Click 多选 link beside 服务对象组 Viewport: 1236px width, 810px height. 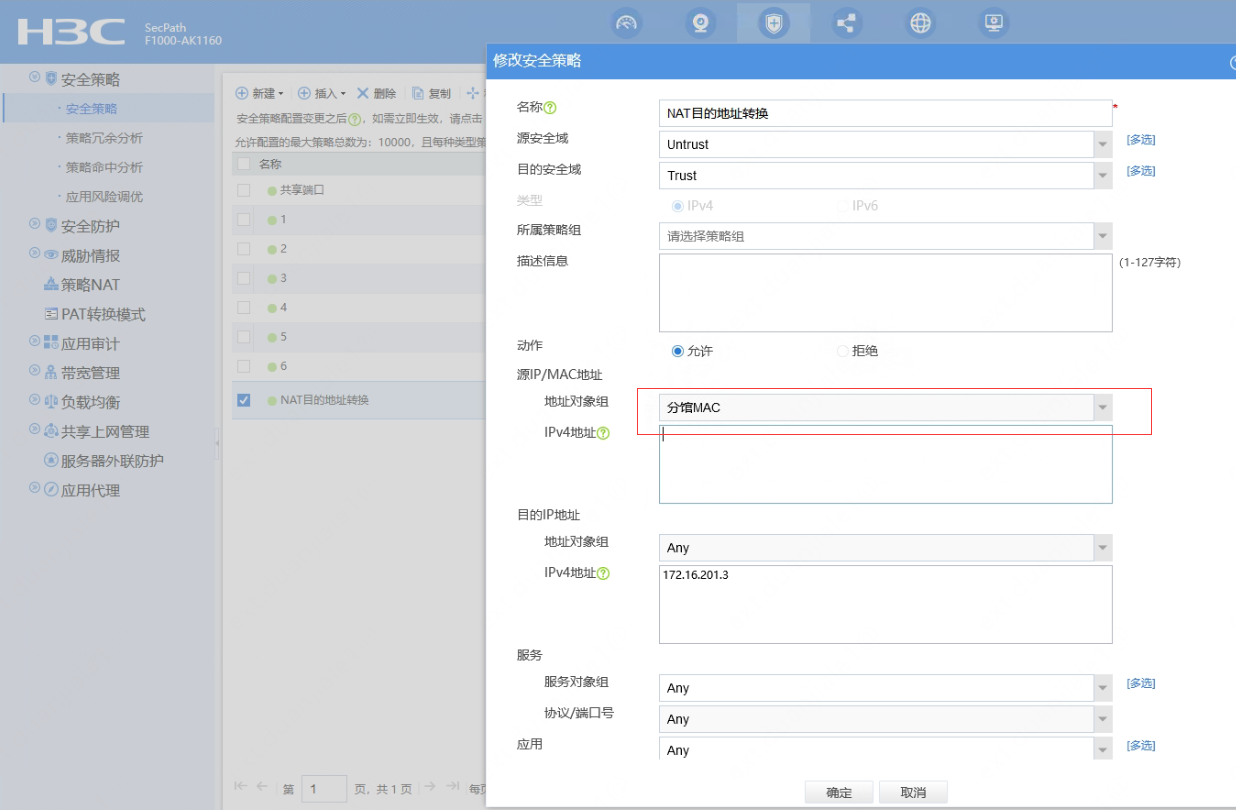click(x=1141, y=683)
